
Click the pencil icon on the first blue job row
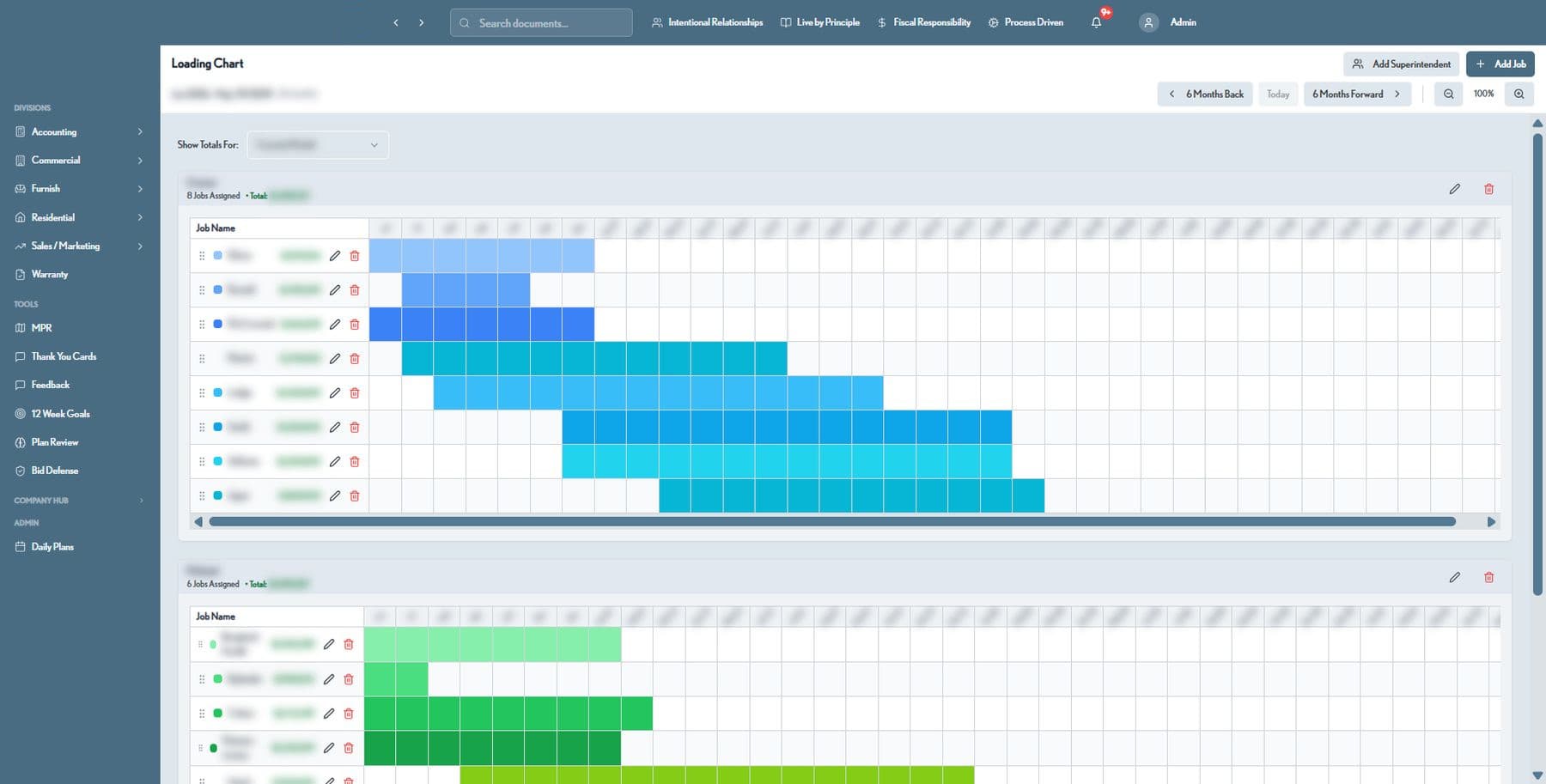(x=335, y=256)
